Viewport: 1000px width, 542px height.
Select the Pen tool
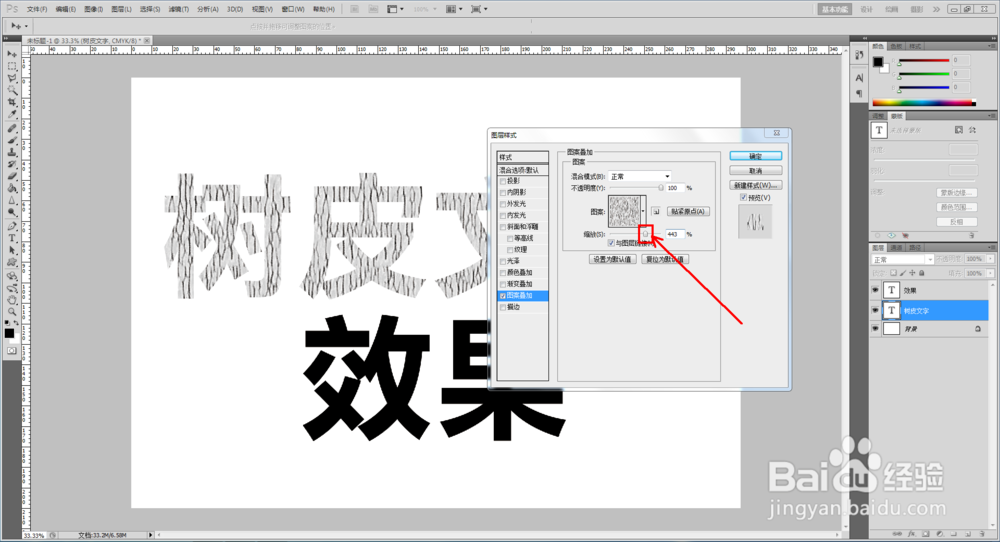coord(11,227)
